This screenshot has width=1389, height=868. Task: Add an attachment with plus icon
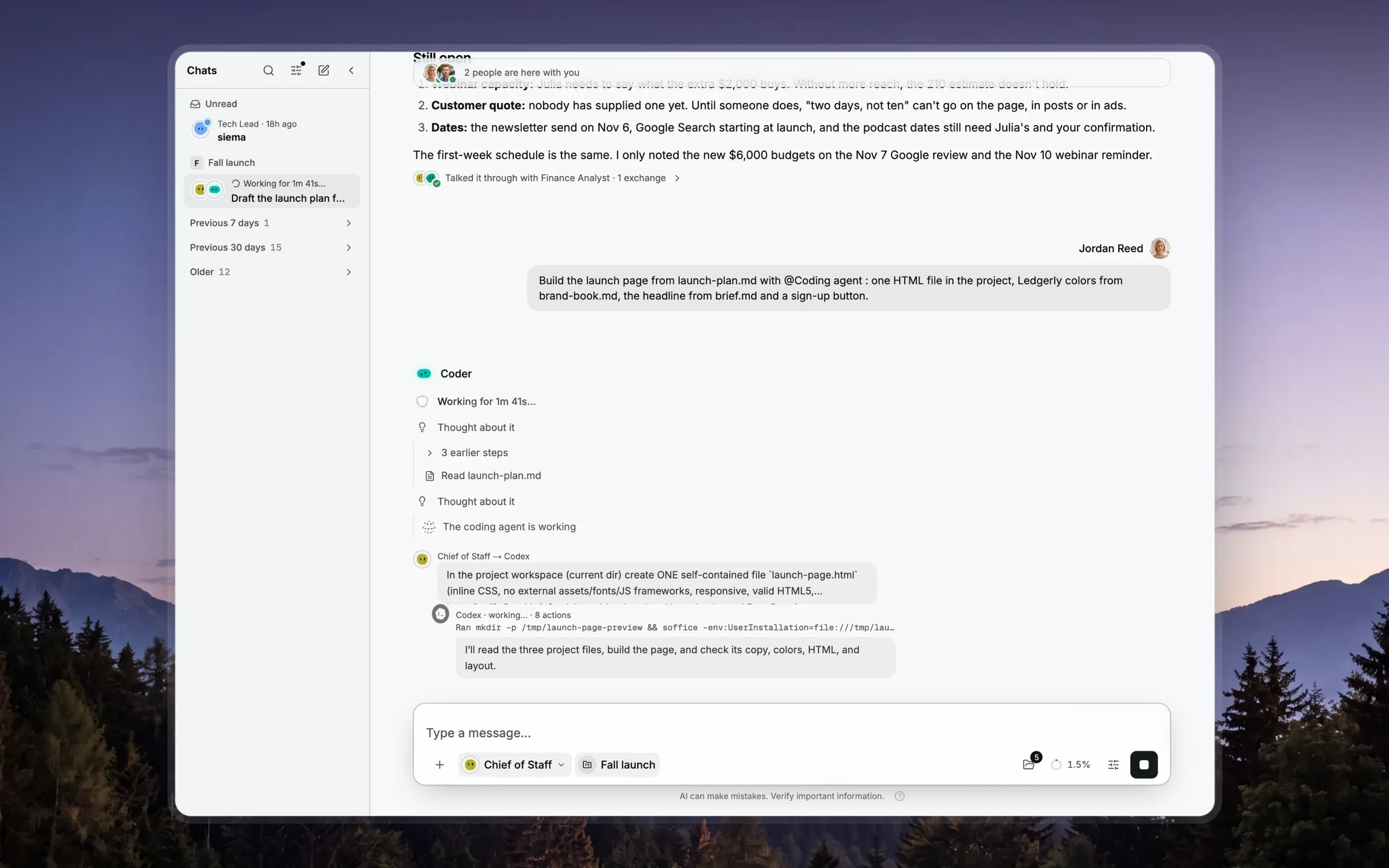(440, 765)
